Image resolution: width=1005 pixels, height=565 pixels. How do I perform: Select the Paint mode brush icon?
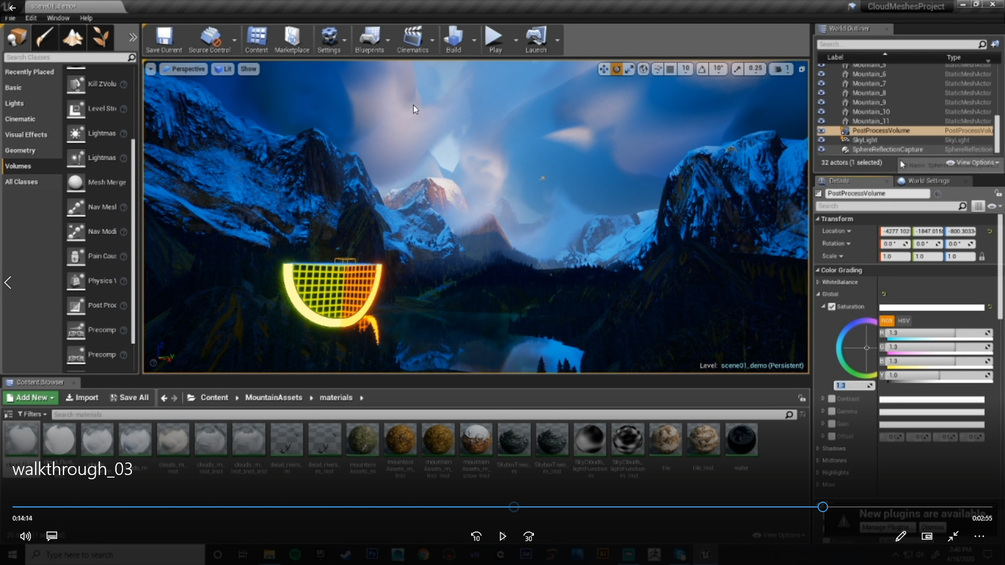[x=45, y=37]
